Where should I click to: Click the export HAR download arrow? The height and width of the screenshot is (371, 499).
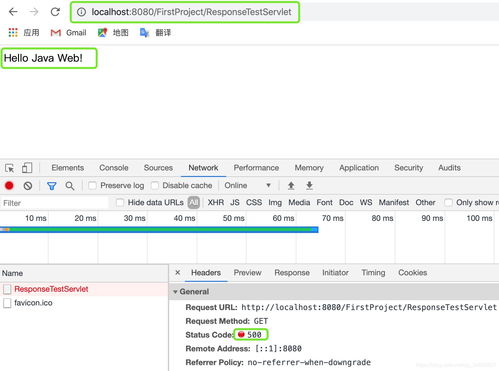[309, 186]
